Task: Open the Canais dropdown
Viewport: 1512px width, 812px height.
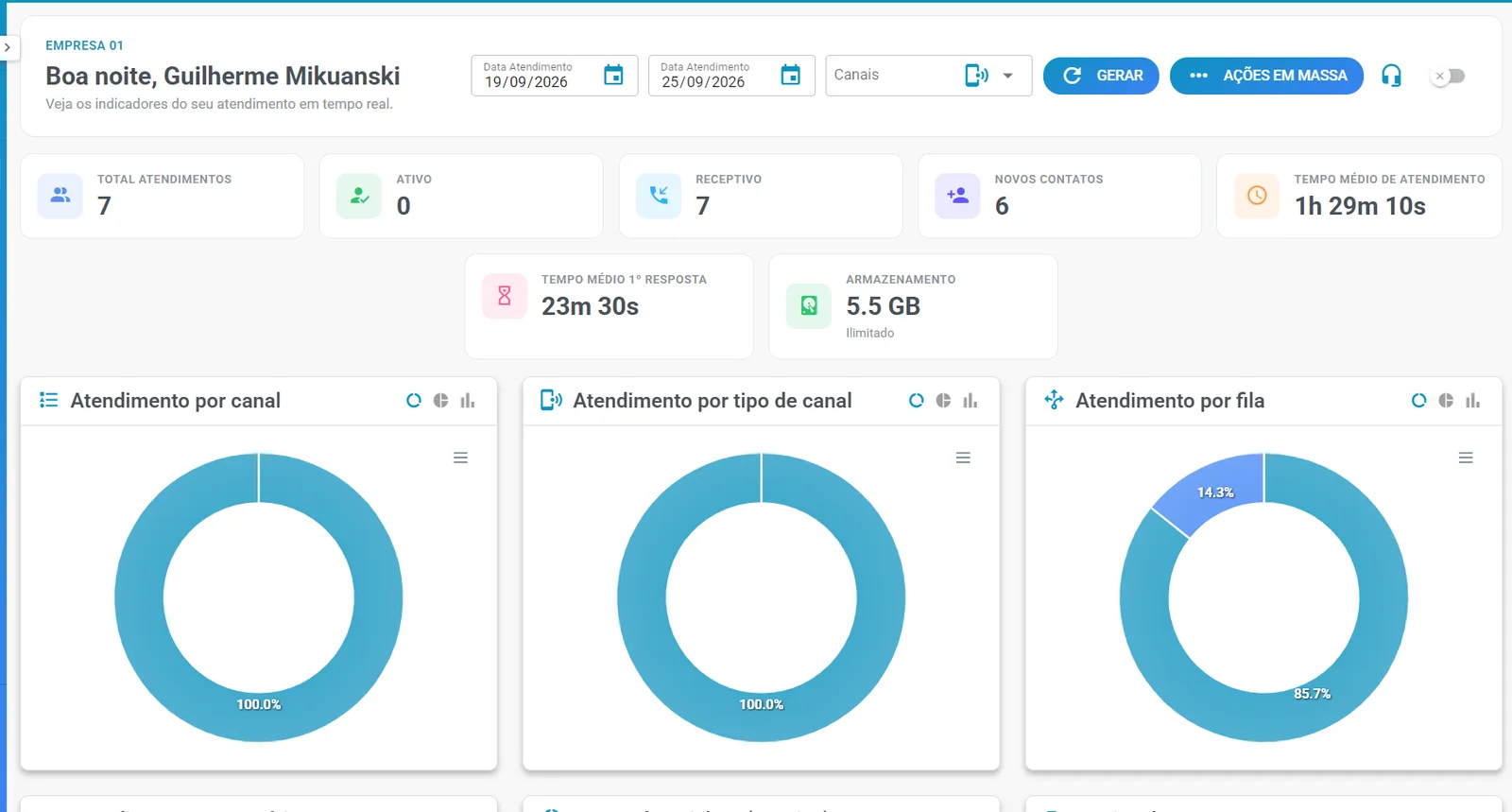Action: click(928, 76)
